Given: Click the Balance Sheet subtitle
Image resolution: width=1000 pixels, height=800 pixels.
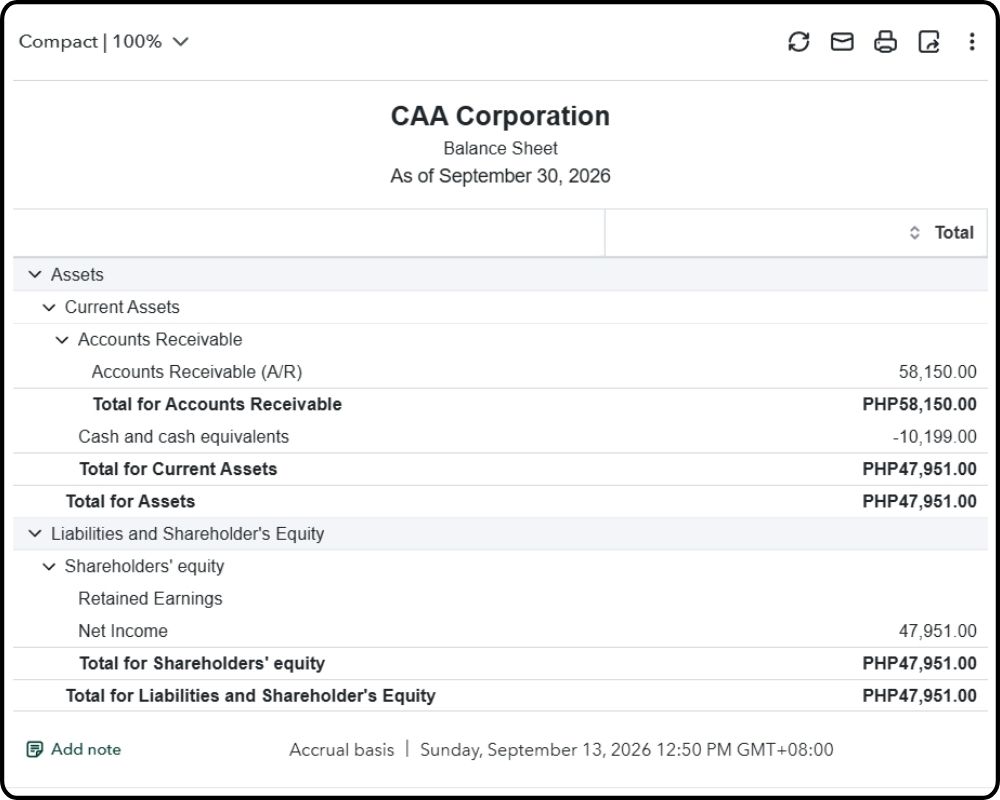Looking at the screenshot, I should (500, 149).
